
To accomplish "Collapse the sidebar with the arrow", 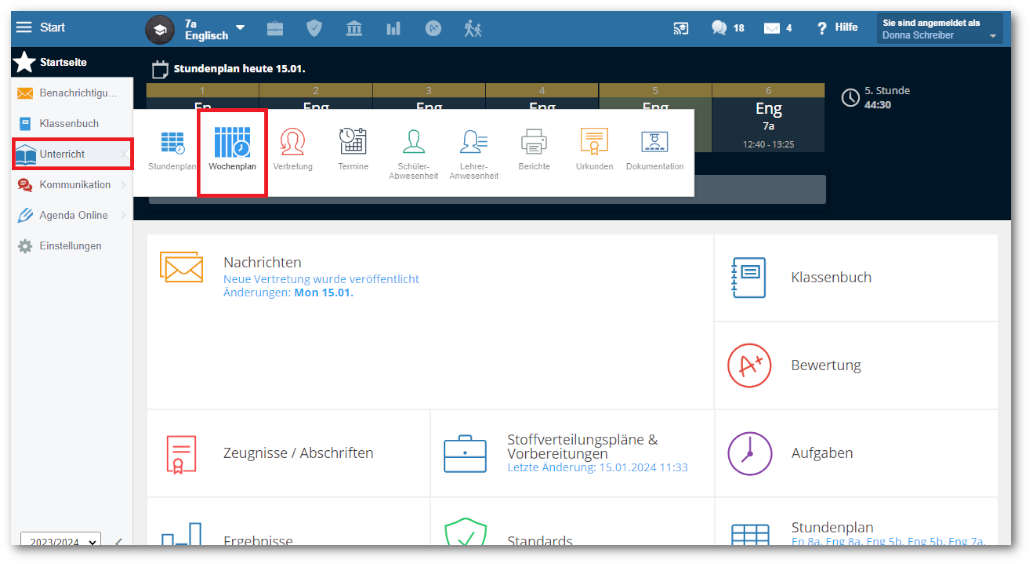I will [118, 542].
